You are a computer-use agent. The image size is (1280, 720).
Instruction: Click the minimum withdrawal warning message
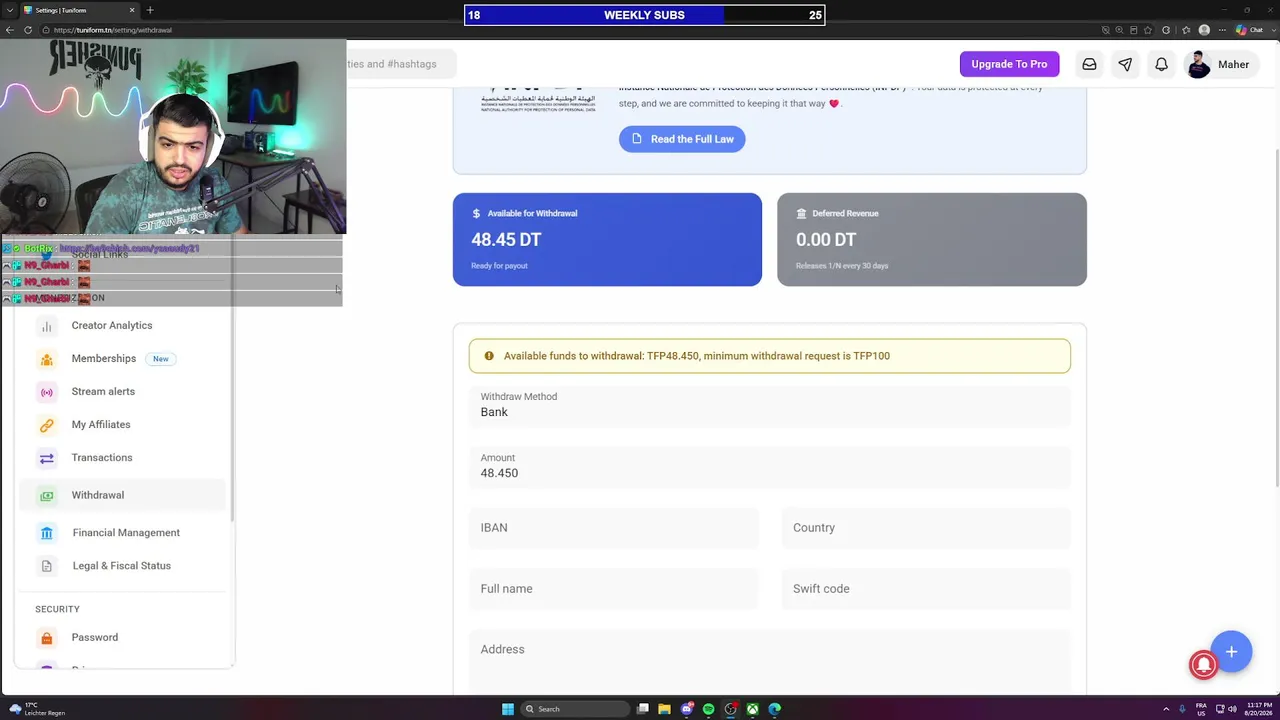click(x=770, y=356)
